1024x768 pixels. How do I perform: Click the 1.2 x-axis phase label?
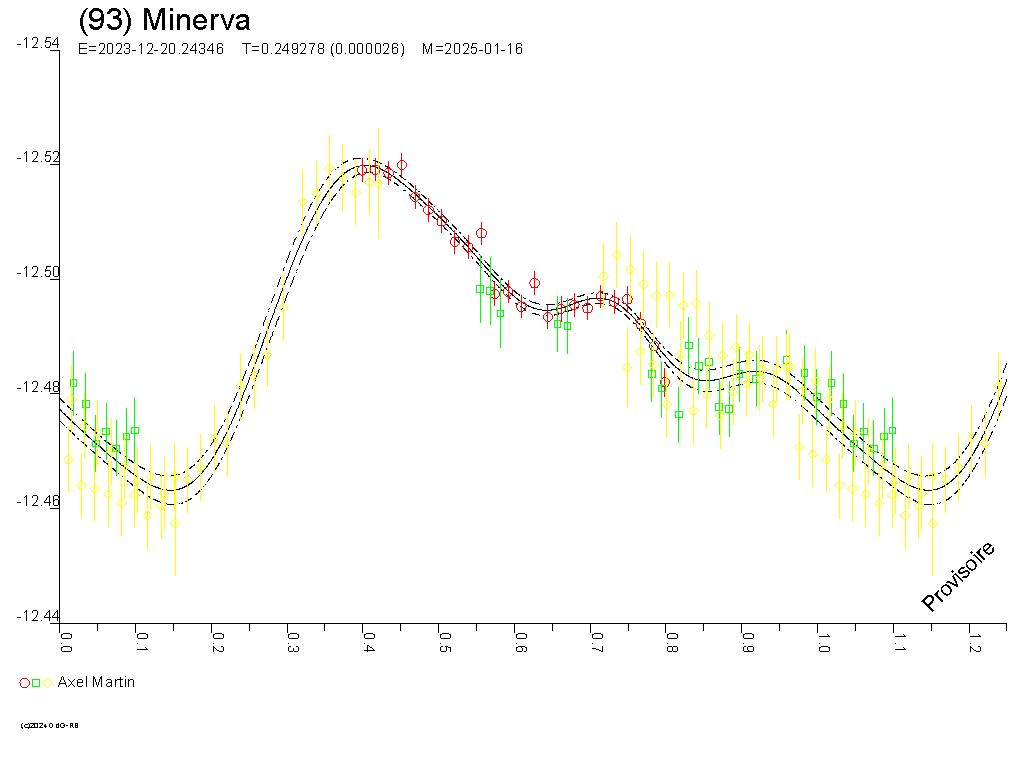pos(972,640)
